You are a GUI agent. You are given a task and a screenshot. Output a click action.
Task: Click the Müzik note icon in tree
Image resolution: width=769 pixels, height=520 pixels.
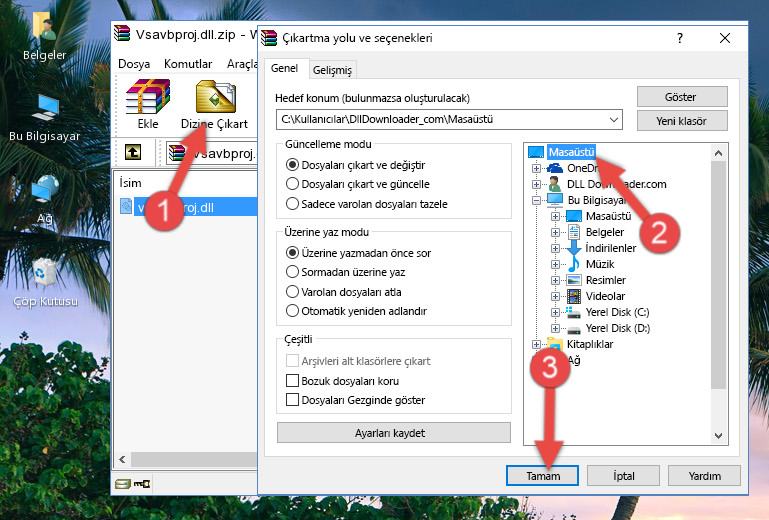click(x=573, y=264)
